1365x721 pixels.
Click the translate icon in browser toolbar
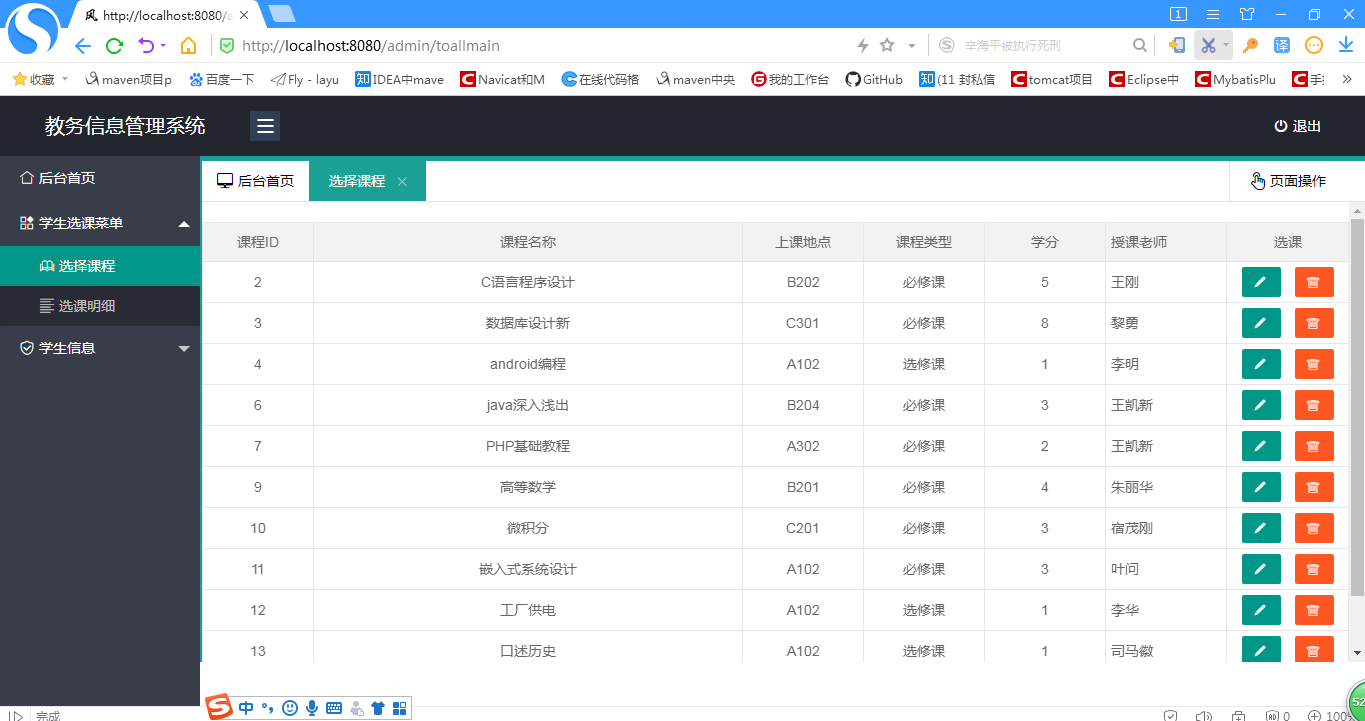coord(1282,45)
